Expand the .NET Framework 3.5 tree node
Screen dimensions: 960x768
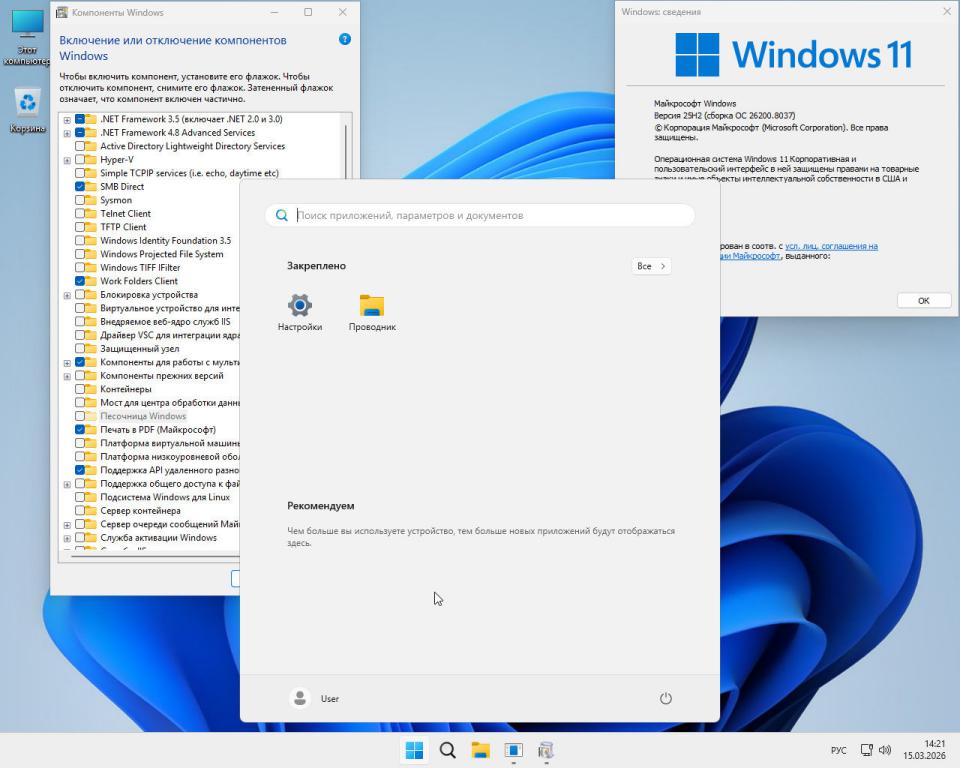pos(67,119)
